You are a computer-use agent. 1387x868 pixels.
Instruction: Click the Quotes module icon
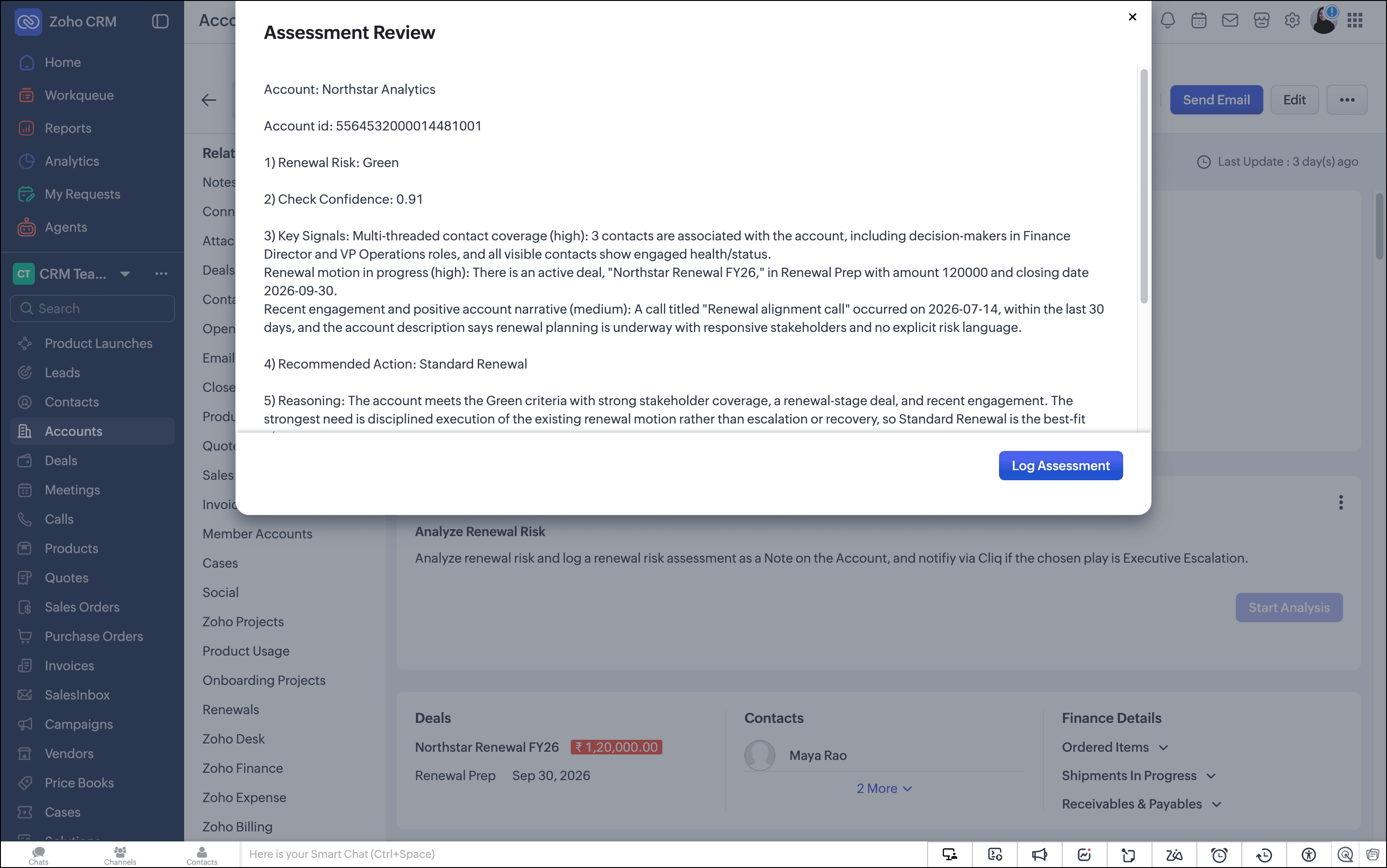pyautogui.click(x=25, y=577)
